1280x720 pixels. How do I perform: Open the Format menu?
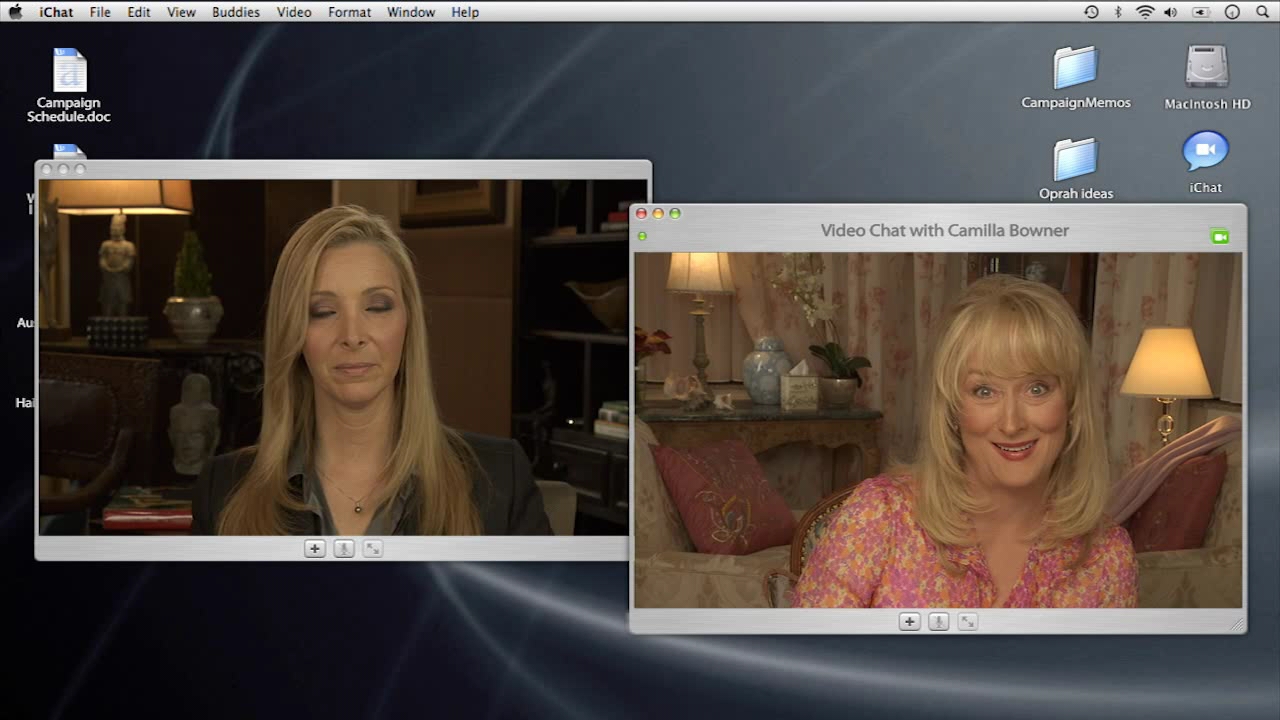[x=350, y=12]
